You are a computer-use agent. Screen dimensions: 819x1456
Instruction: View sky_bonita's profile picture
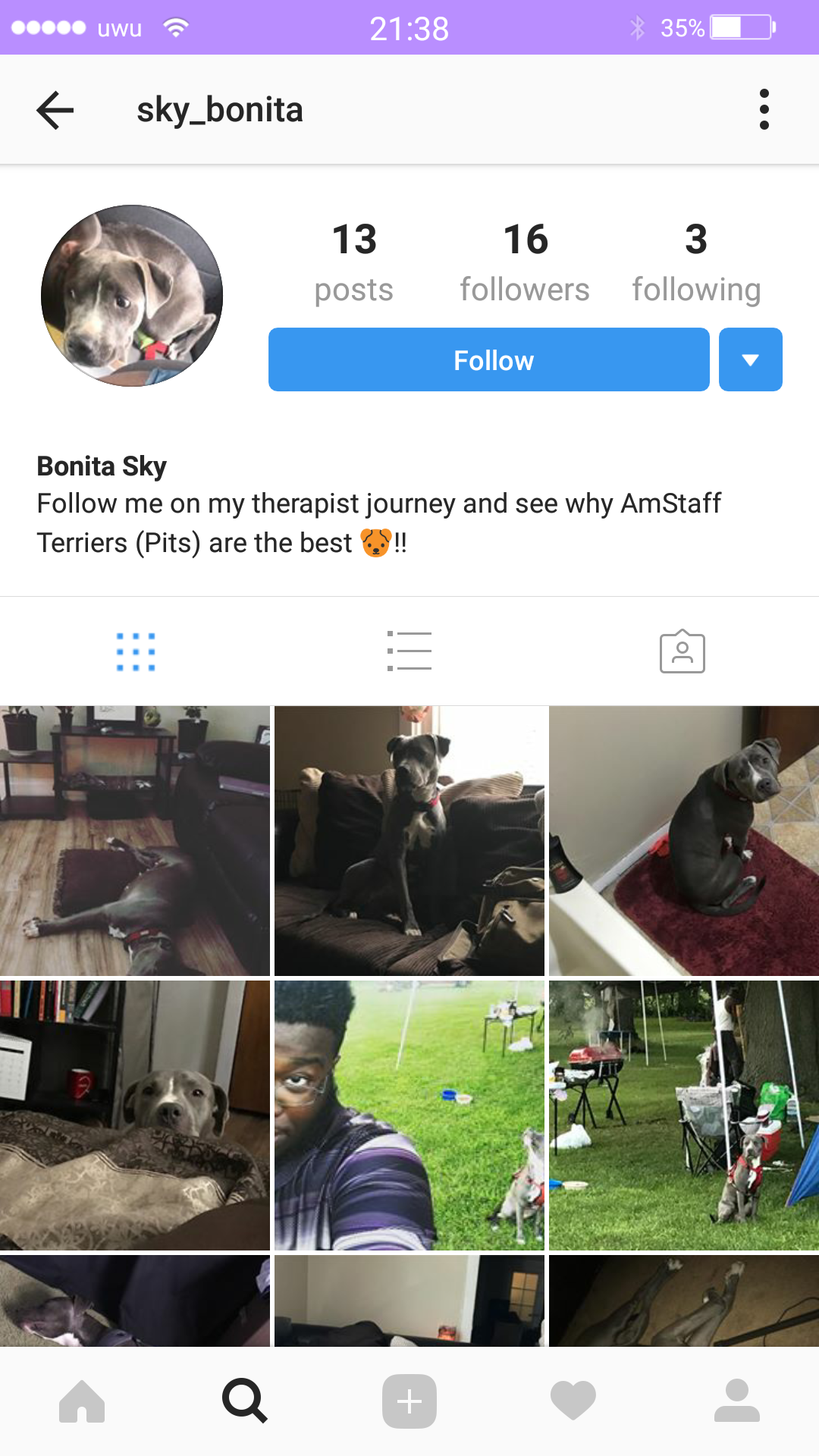(132, 296)
